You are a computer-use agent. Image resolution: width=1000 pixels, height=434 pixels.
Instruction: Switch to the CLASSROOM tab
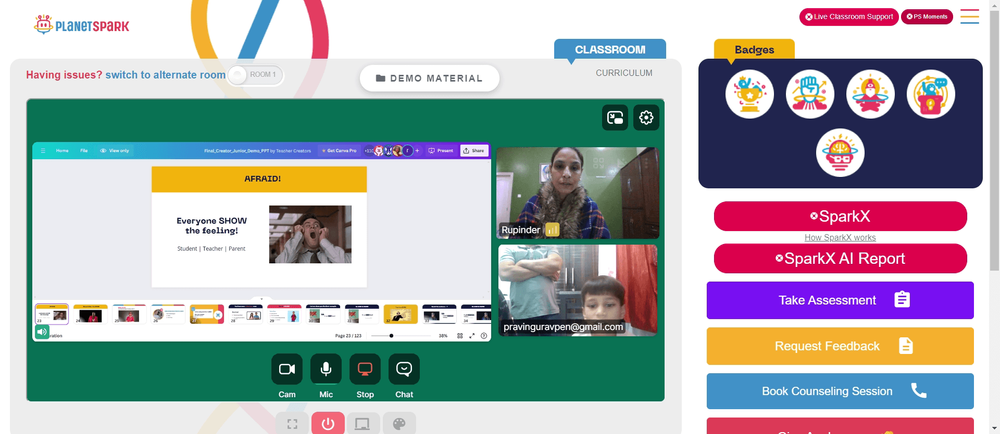tap(610, 50)
